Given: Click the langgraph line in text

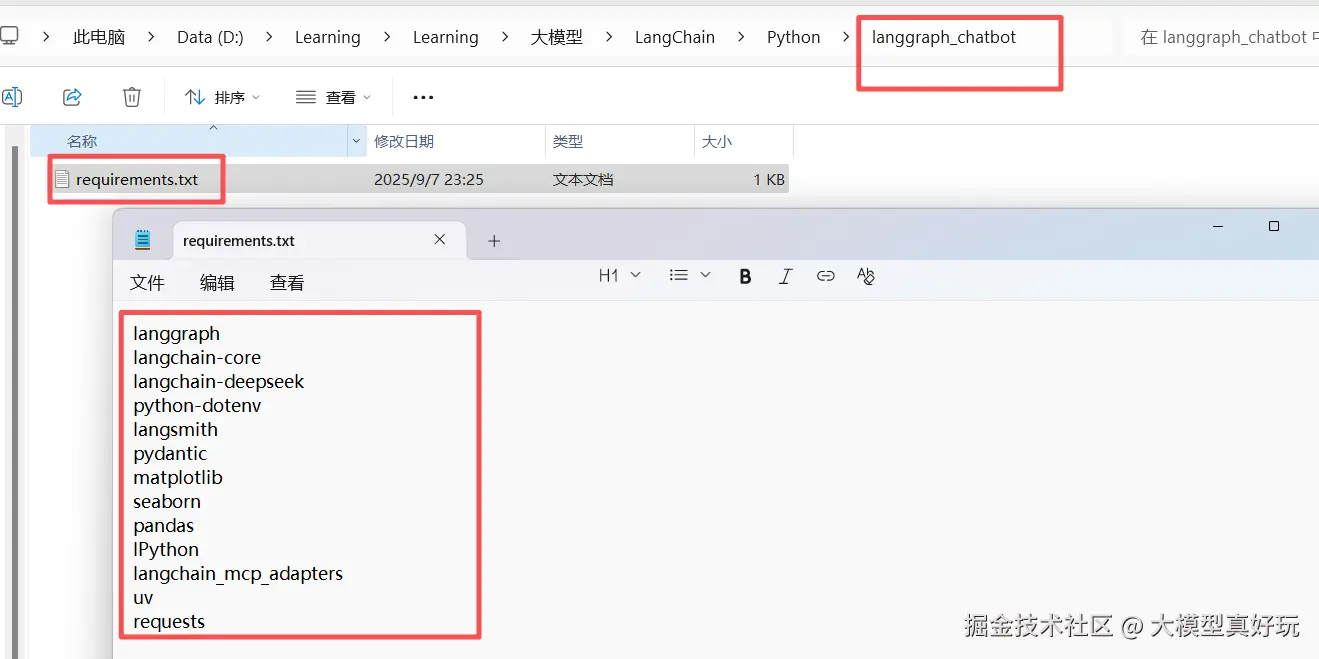Looking at the screenshot, I should (177, 334).
